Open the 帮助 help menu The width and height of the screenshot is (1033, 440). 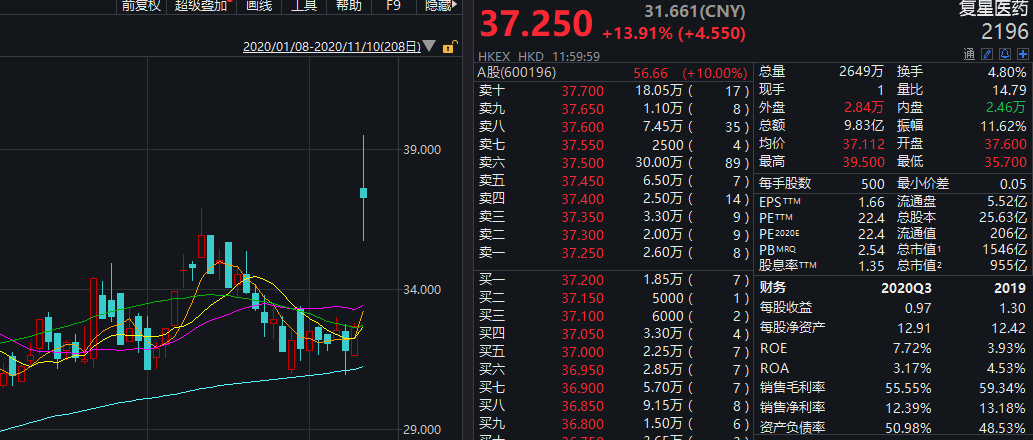click(x=349, y=6)
